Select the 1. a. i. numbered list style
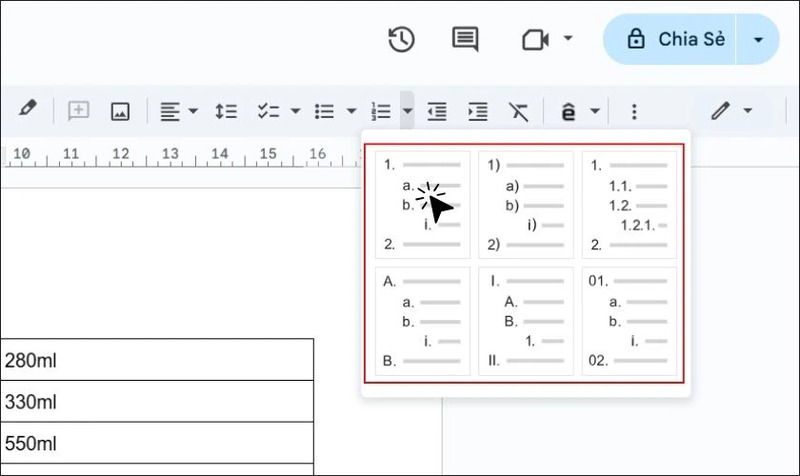This screenshot has height=476, width=800. (422, 204)
